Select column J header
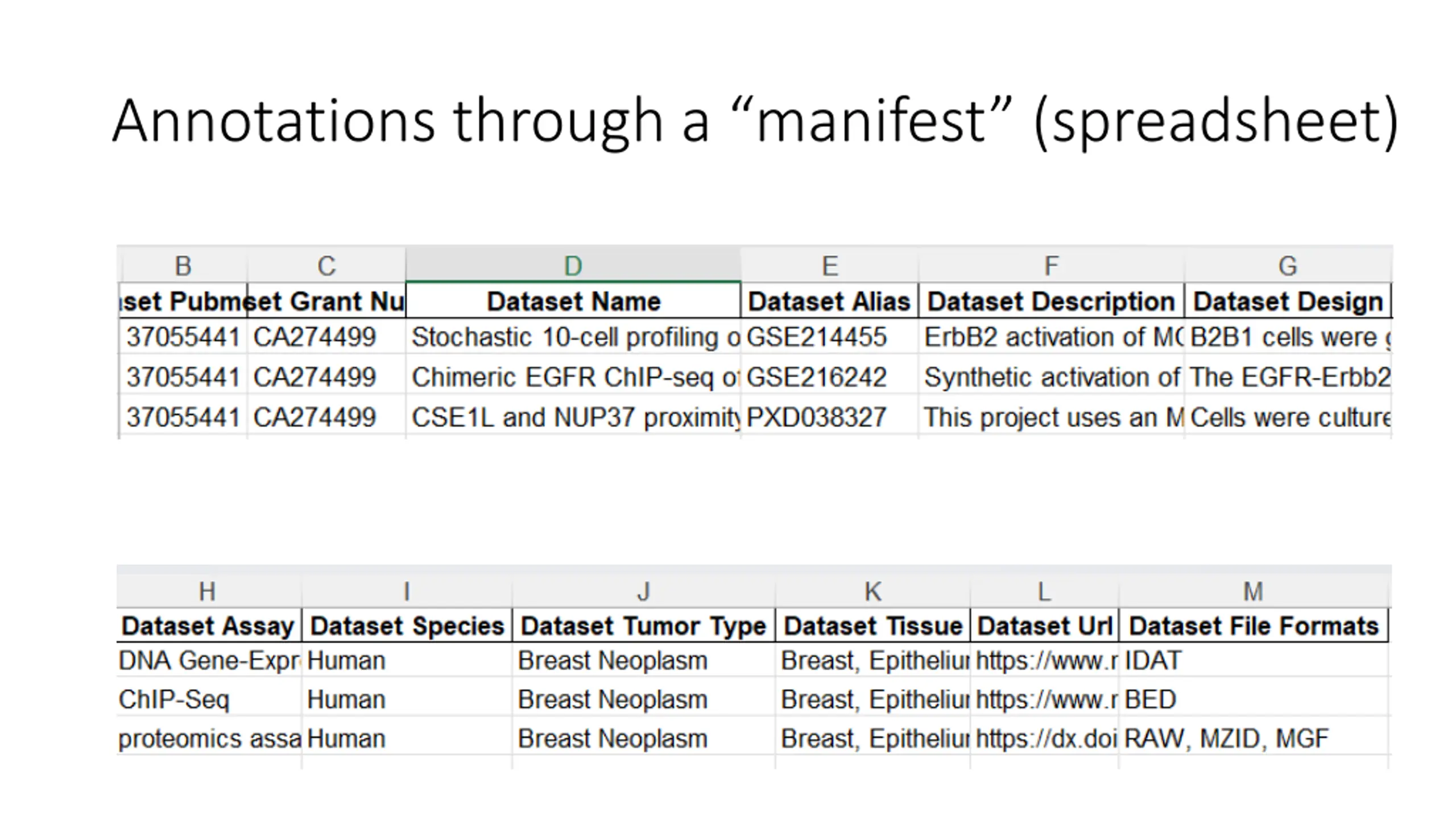The height and width of the screenshot is (819, 1456). click(643, 591)
